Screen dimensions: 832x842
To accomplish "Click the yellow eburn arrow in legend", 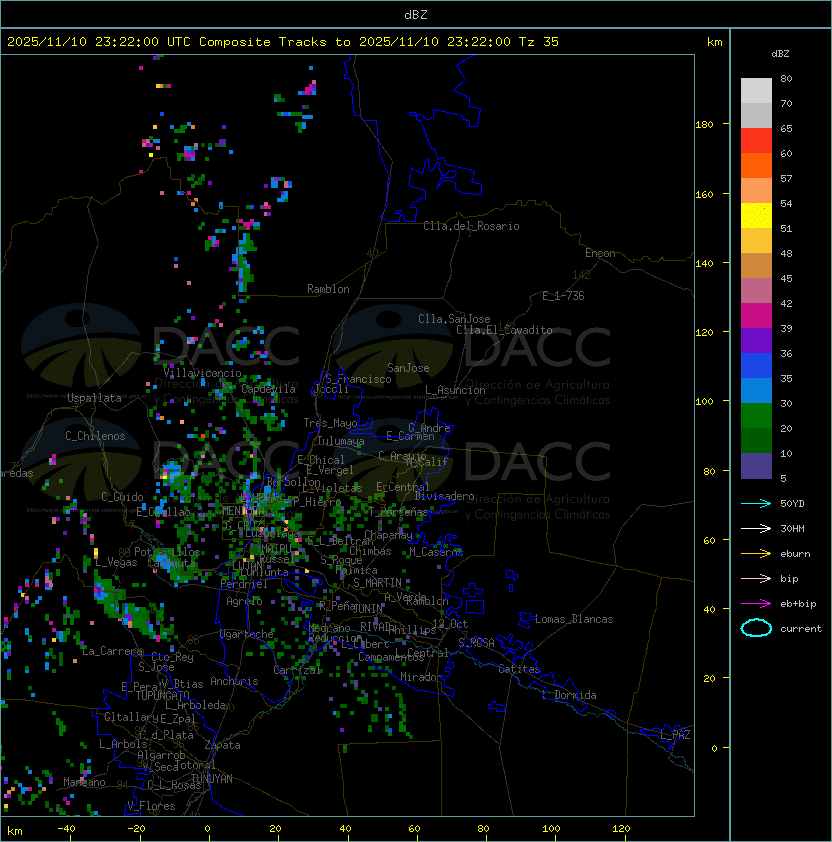I will (x=756, y=553).
